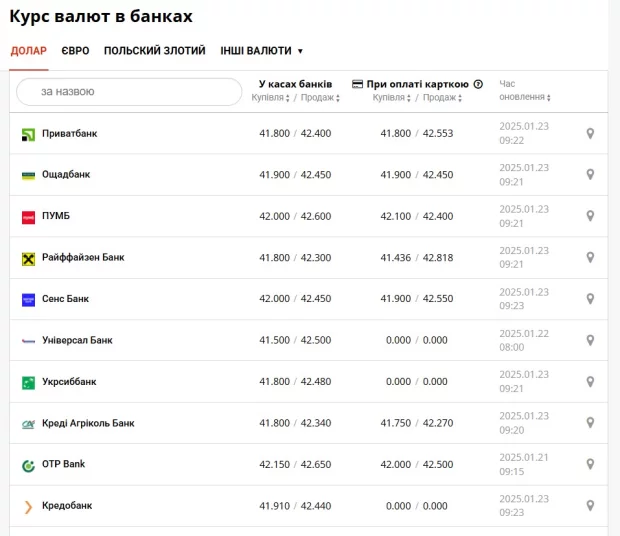
Task: Click the Укрсиббанк map pin icon
Action: tap(590, 382)
